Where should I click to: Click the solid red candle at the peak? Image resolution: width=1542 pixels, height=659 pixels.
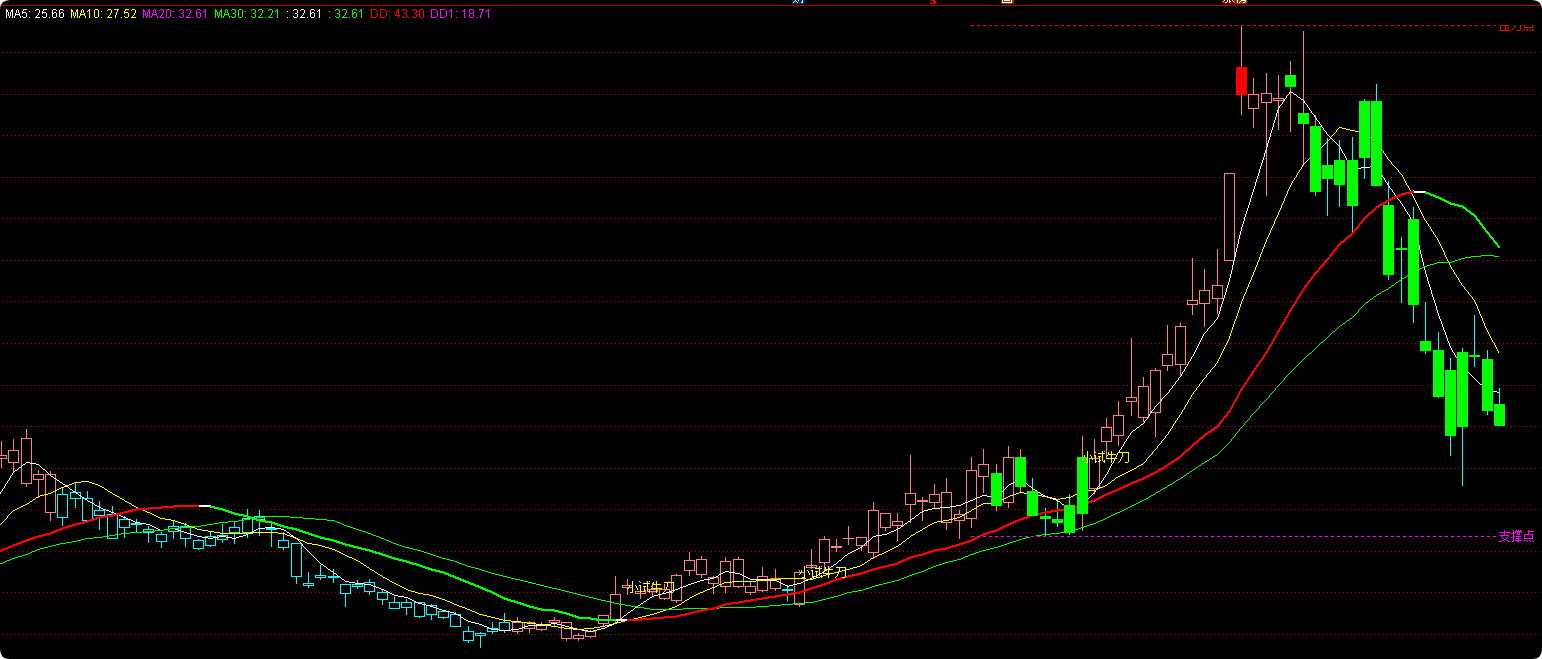[1241, 81]
